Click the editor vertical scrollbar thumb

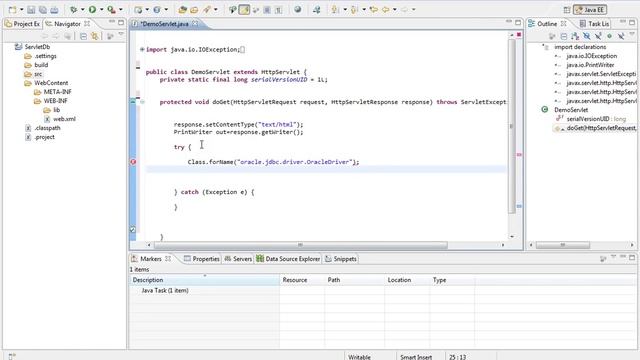(512, 126)
